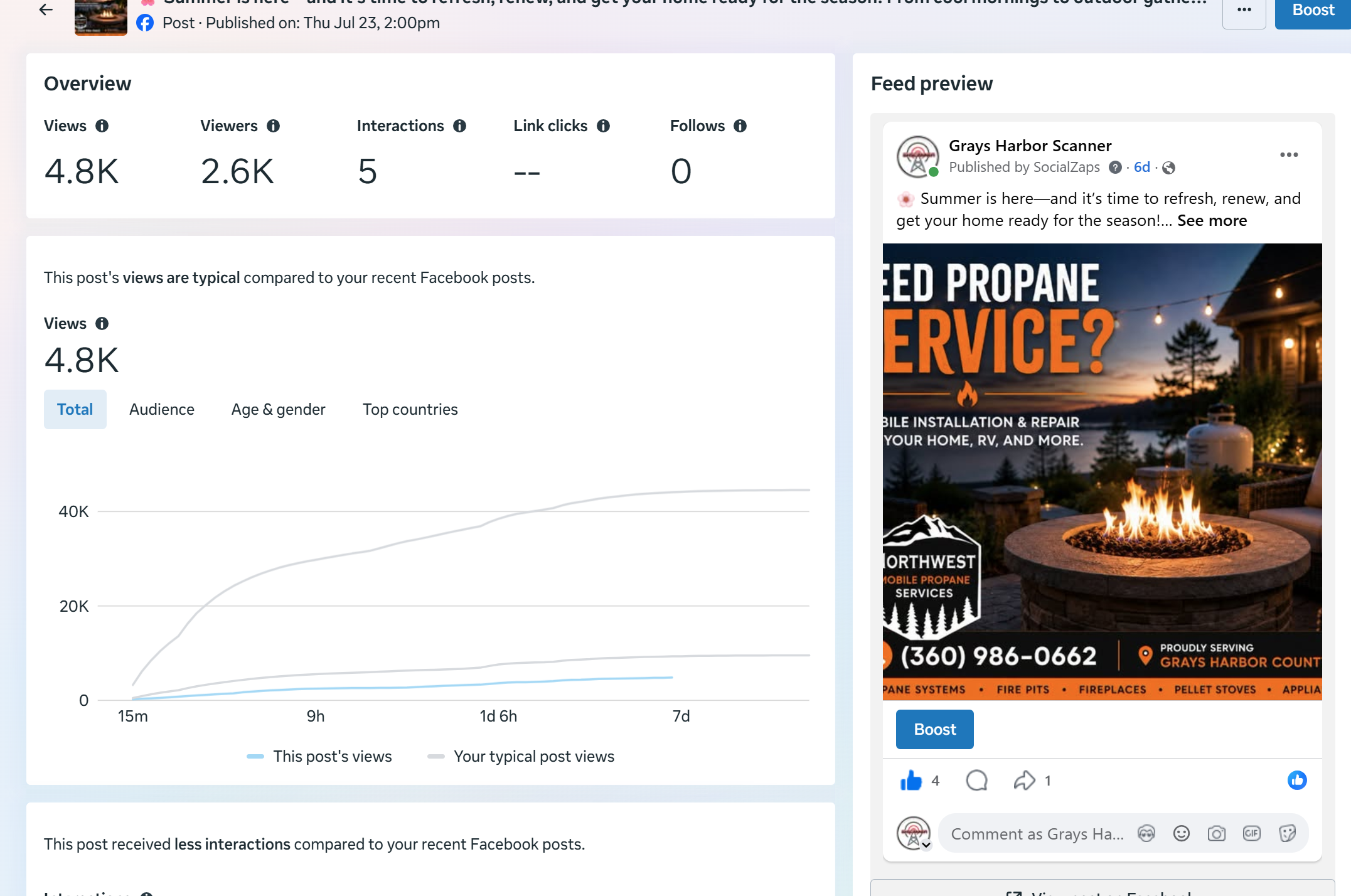
Task: Switch to the Age & gender tab
Action: pos(279,410)
